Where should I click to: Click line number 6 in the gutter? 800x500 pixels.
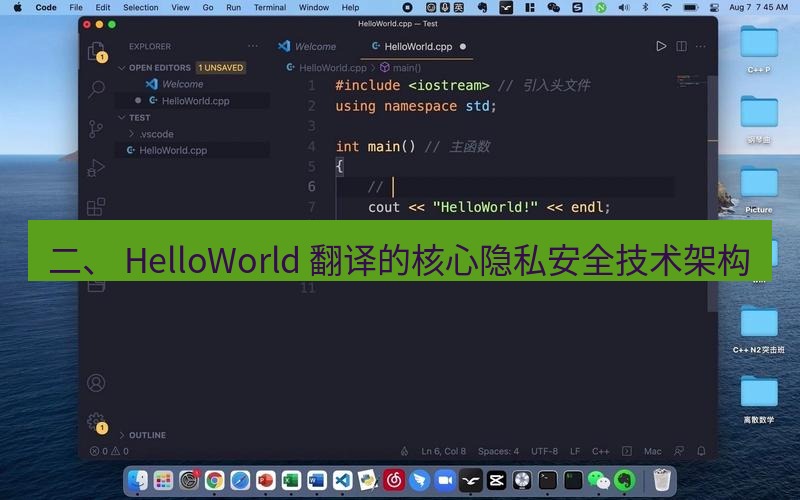tap(311, 187)
